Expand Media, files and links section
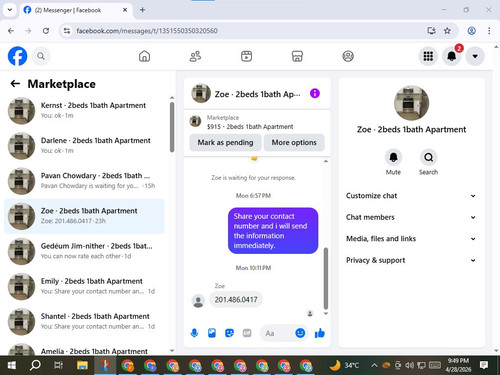This screenshot has height=375, width=500. (x=411, y=239)
